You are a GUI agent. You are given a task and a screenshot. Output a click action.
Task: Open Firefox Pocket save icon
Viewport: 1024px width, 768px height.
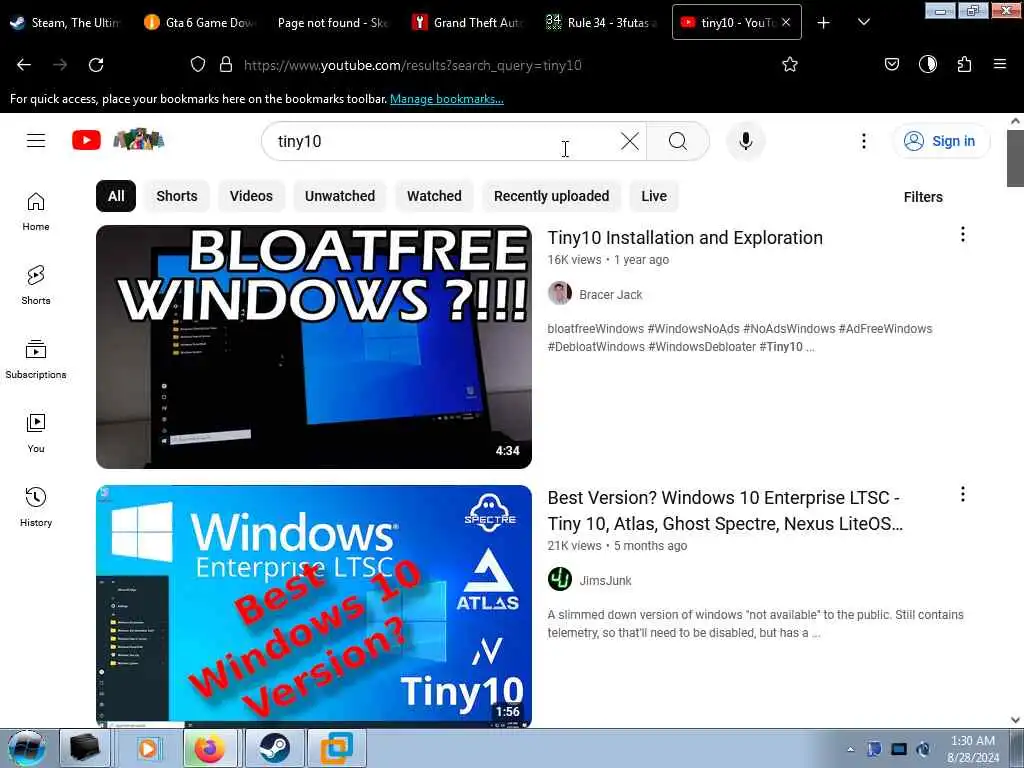(891, 64)
